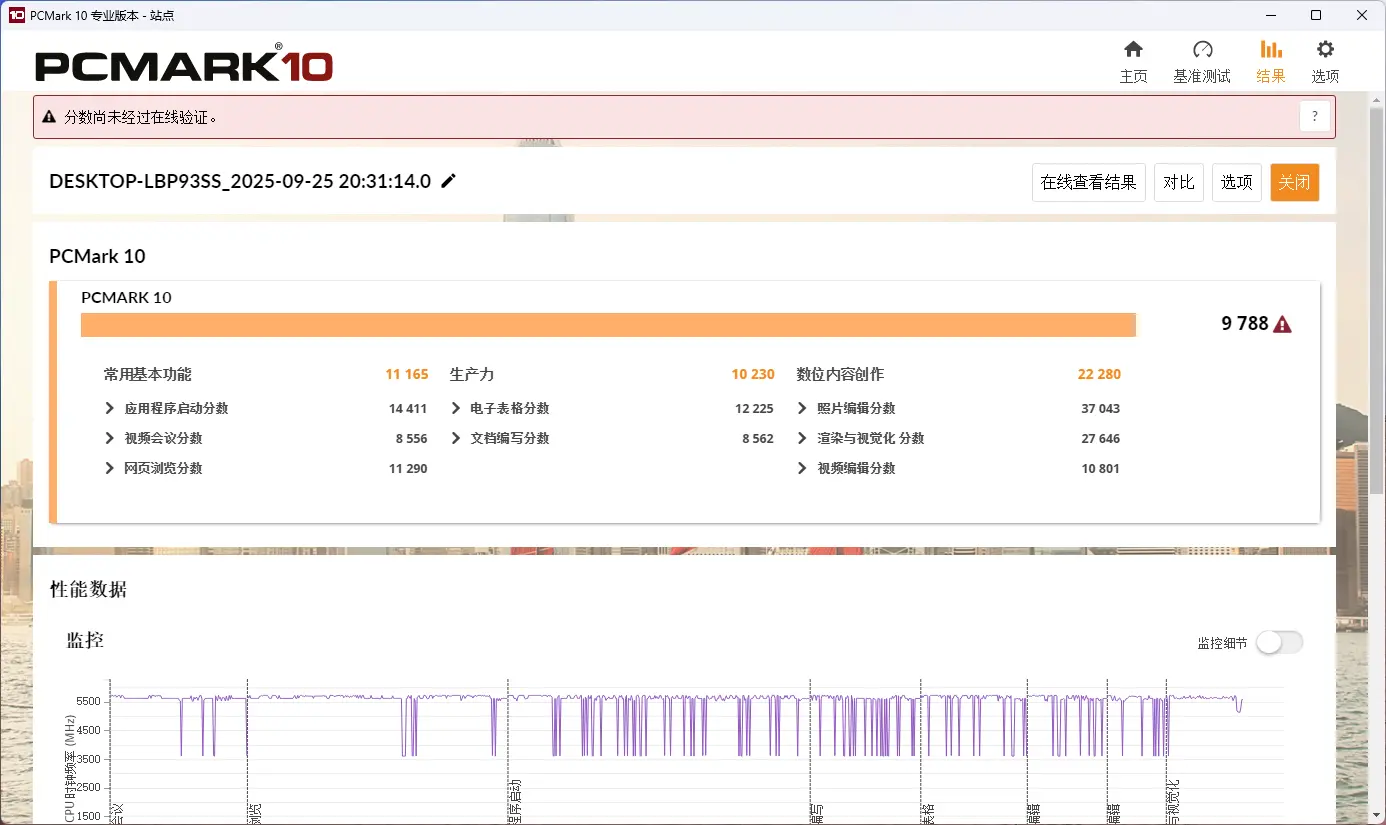Viewport: 1386px width, 825px height.
Task: Click the 在线查看结果 button
Action: [1089, 183]
